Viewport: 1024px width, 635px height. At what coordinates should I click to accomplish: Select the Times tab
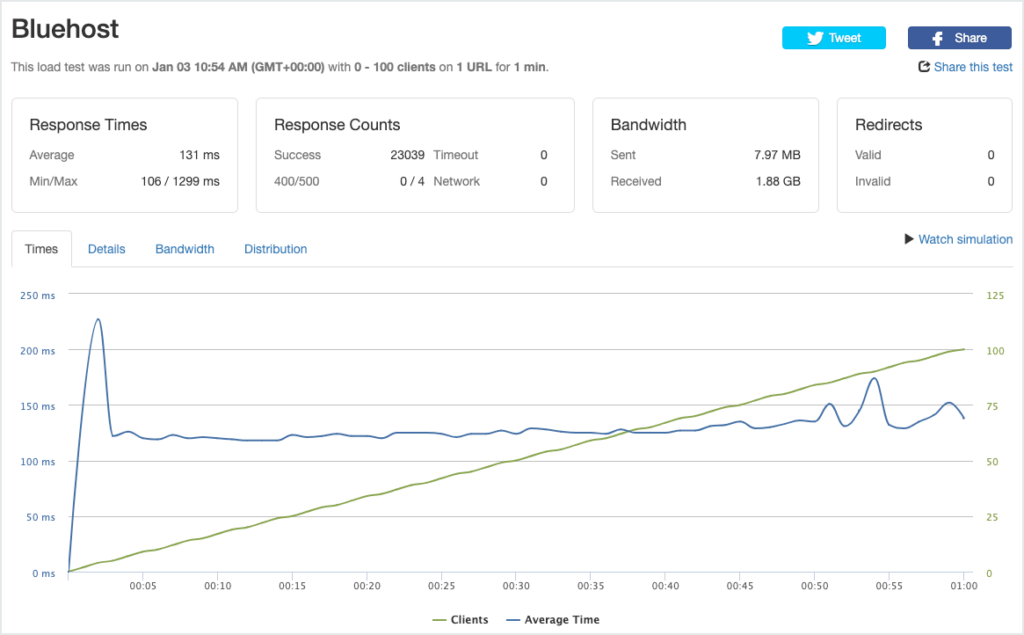[41, 249]
